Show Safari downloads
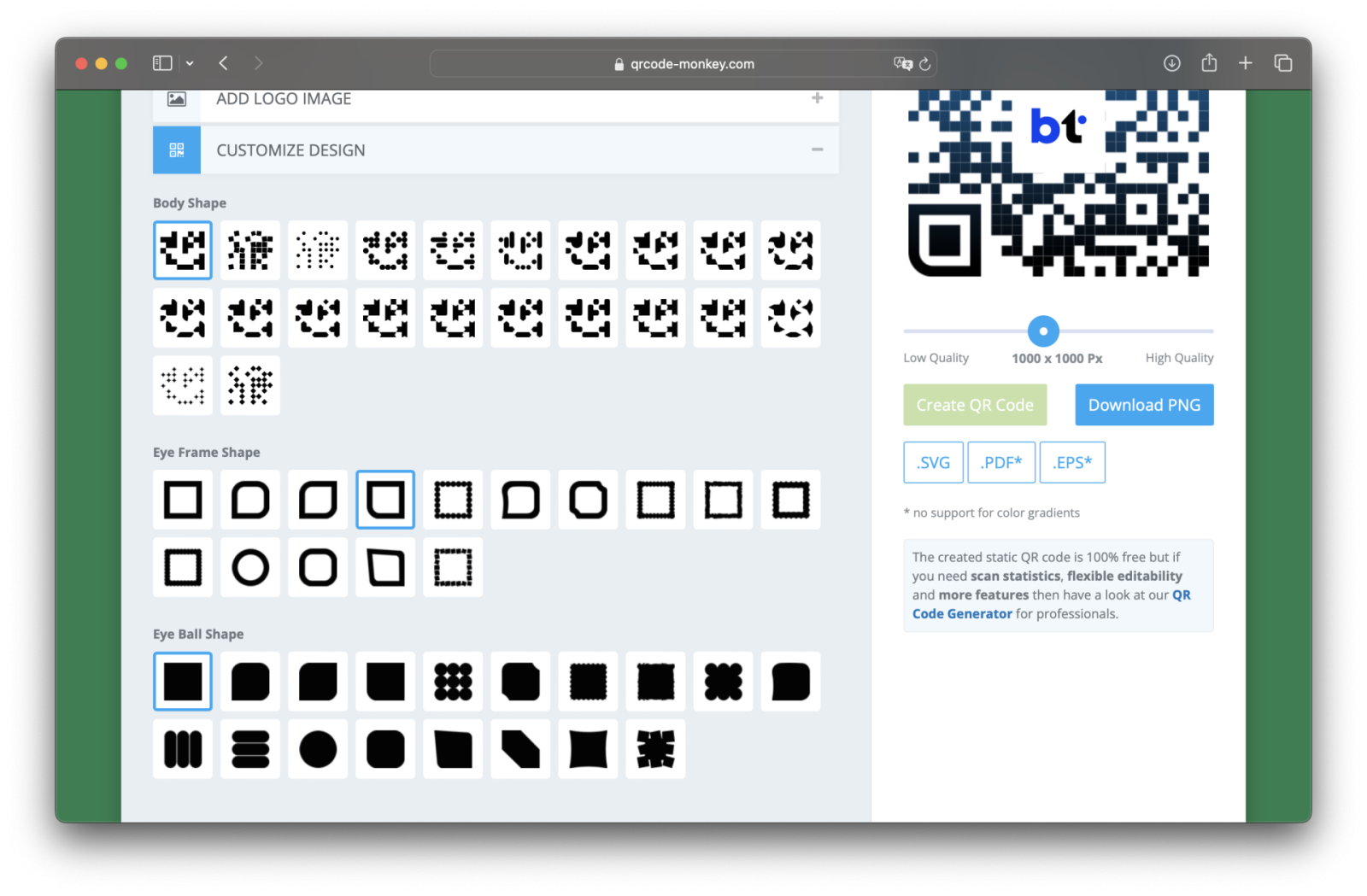The width and height of the screenshot is (1367, 896). point(1171,63)
